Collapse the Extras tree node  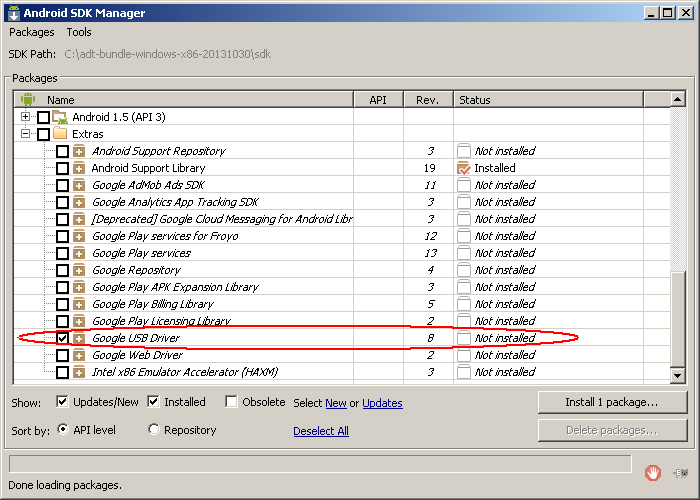click(25, 133)
